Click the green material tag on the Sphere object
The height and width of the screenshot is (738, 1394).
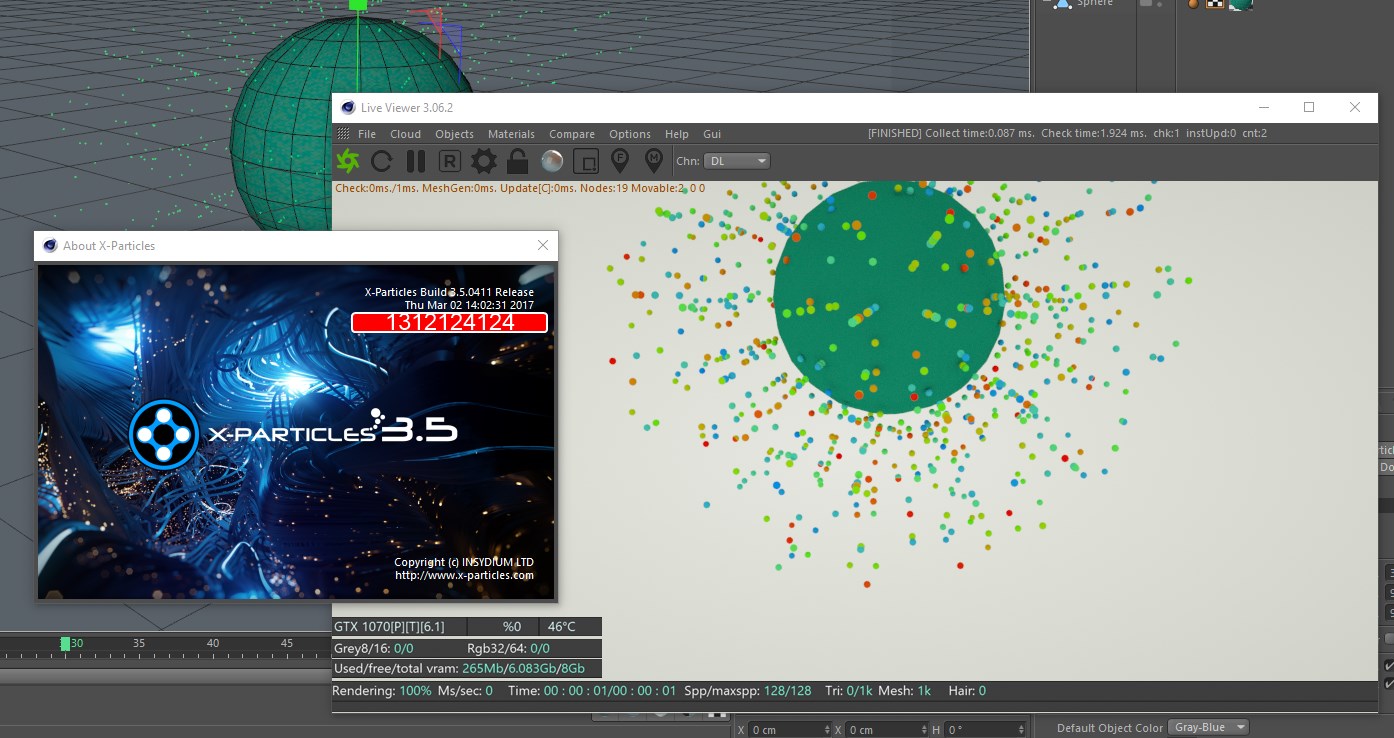(1241, 4)
